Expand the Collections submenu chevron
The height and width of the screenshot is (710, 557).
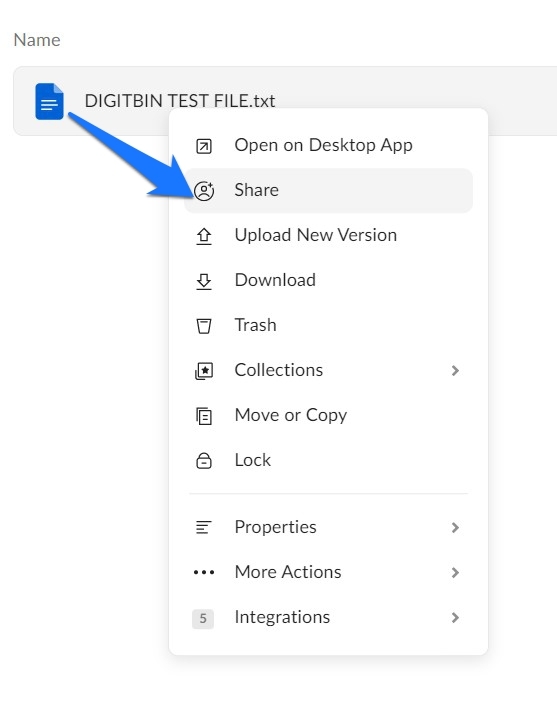[x=455, y=370]
